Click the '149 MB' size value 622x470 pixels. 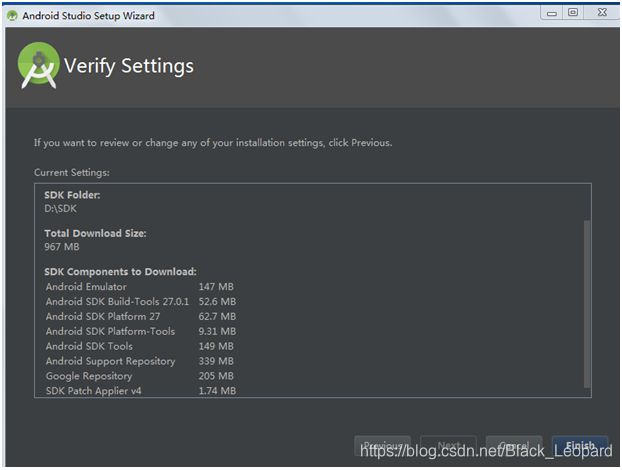point(216,346)
